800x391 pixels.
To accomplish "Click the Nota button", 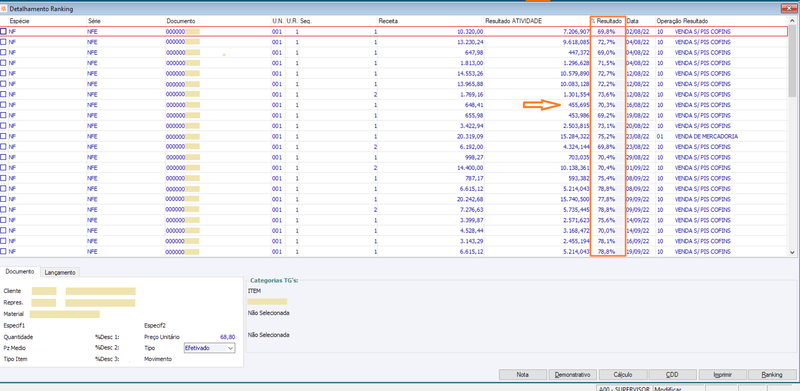I will [522, 375].
